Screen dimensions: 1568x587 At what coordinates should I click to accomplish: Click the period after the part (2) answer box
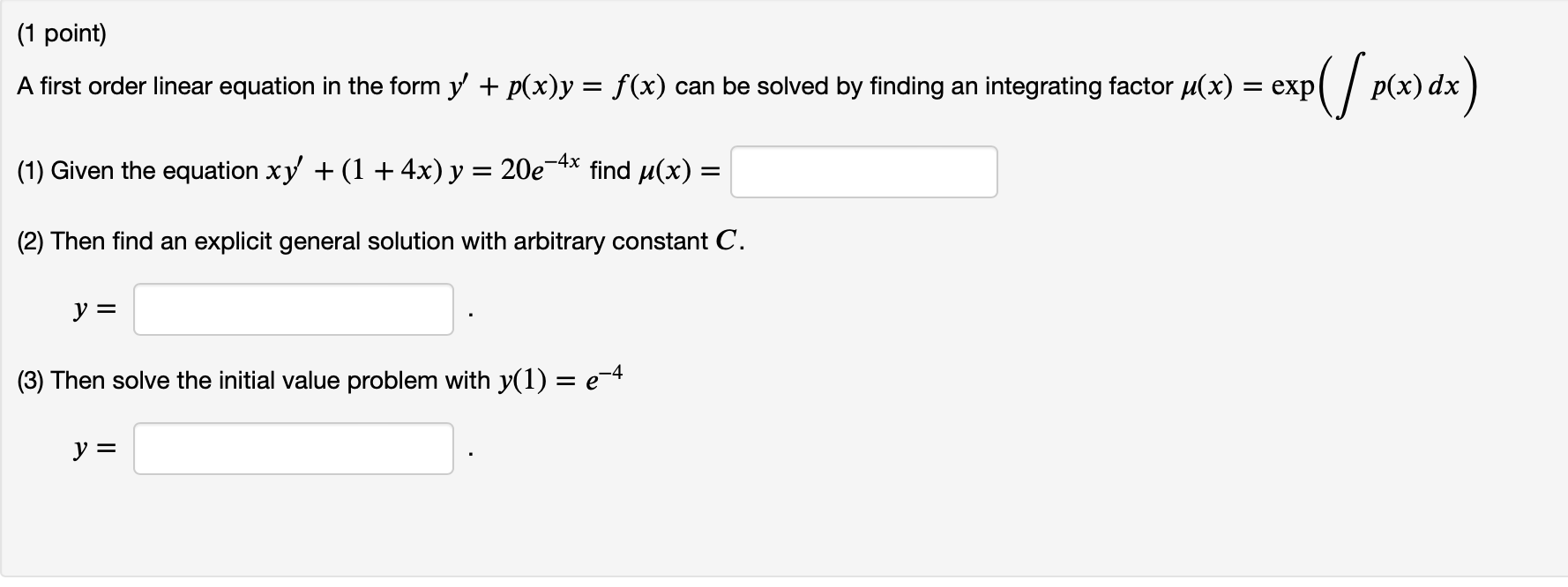[x=472, y=313]
